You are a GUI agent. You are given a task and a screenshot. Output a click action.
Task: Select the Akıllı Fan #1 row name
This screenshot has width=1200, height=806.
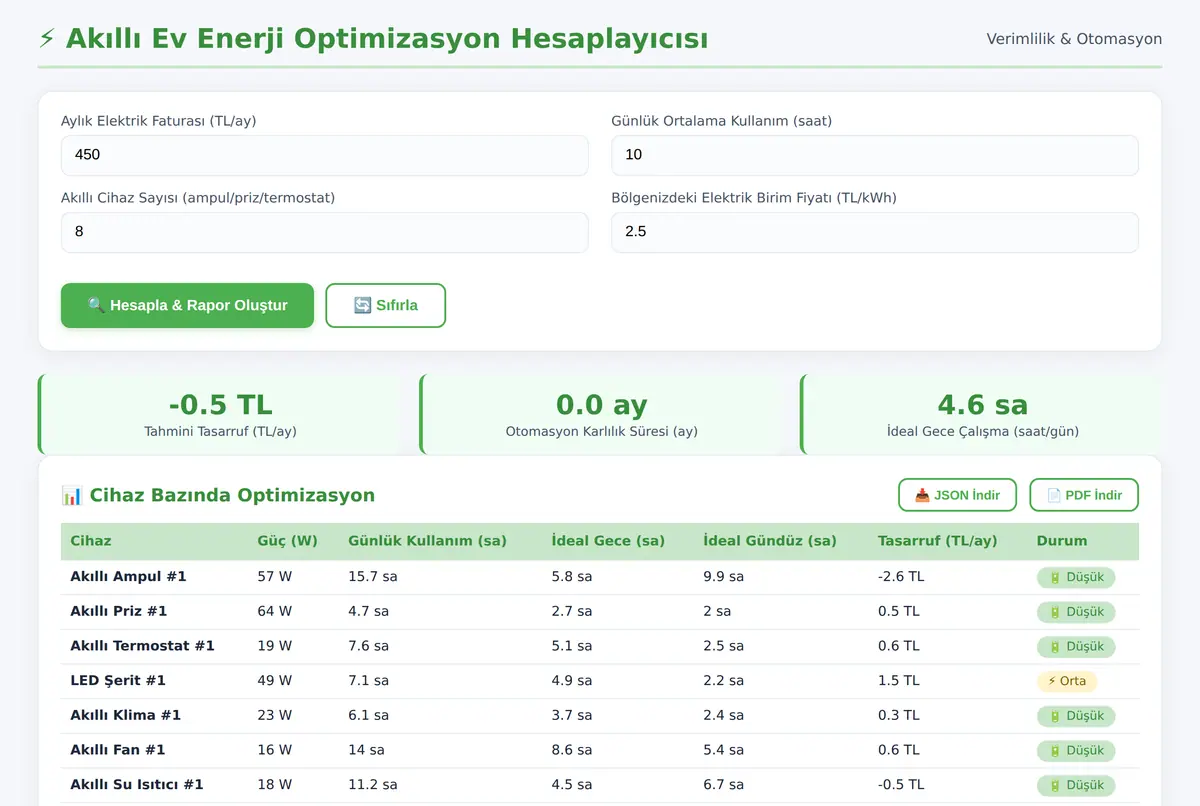(x=118, y=750)
